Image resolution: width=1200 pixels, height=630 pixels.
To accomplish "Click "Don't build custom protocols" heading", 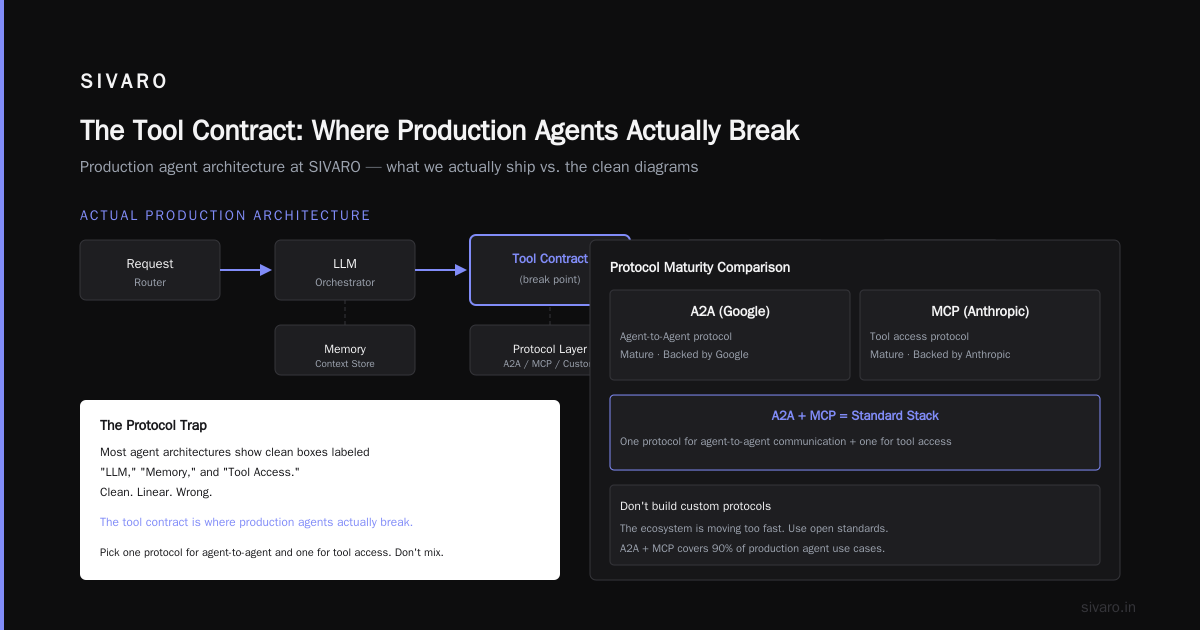I will [x=695, y=506].
